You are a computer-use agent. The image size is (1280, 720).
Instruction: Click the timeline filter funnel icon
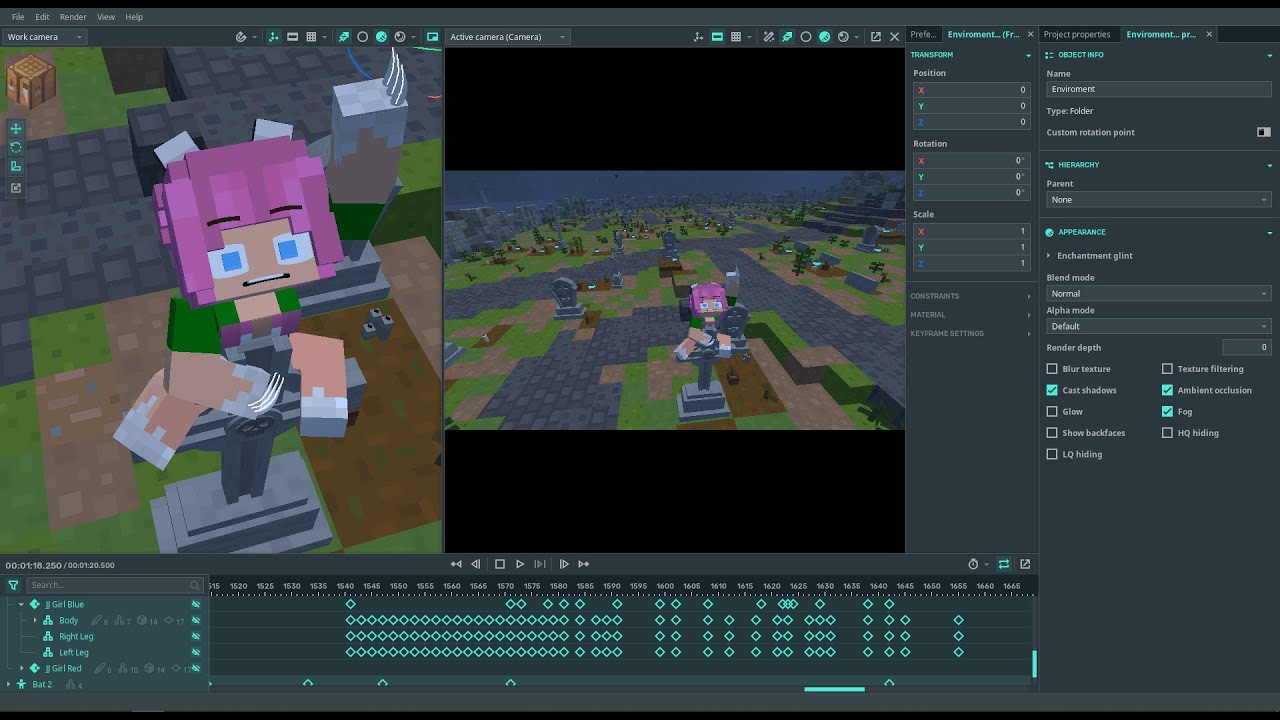pyautogui.click(x=13, y=585)
